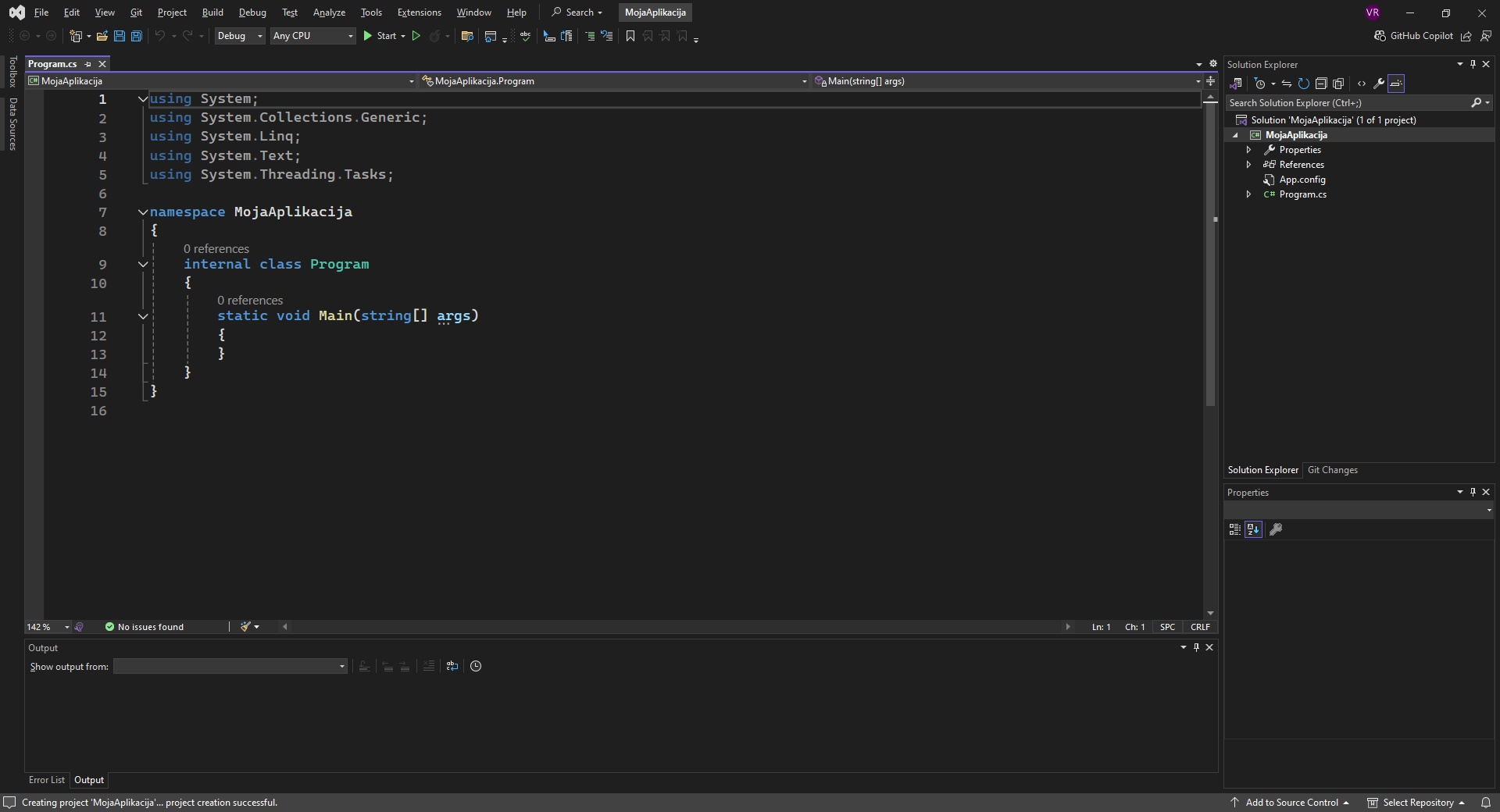Toggle Preview Selected Items in Solution Explorer
The height and width of the screenshot is (812, 1500).
[x=1396, y=84]
